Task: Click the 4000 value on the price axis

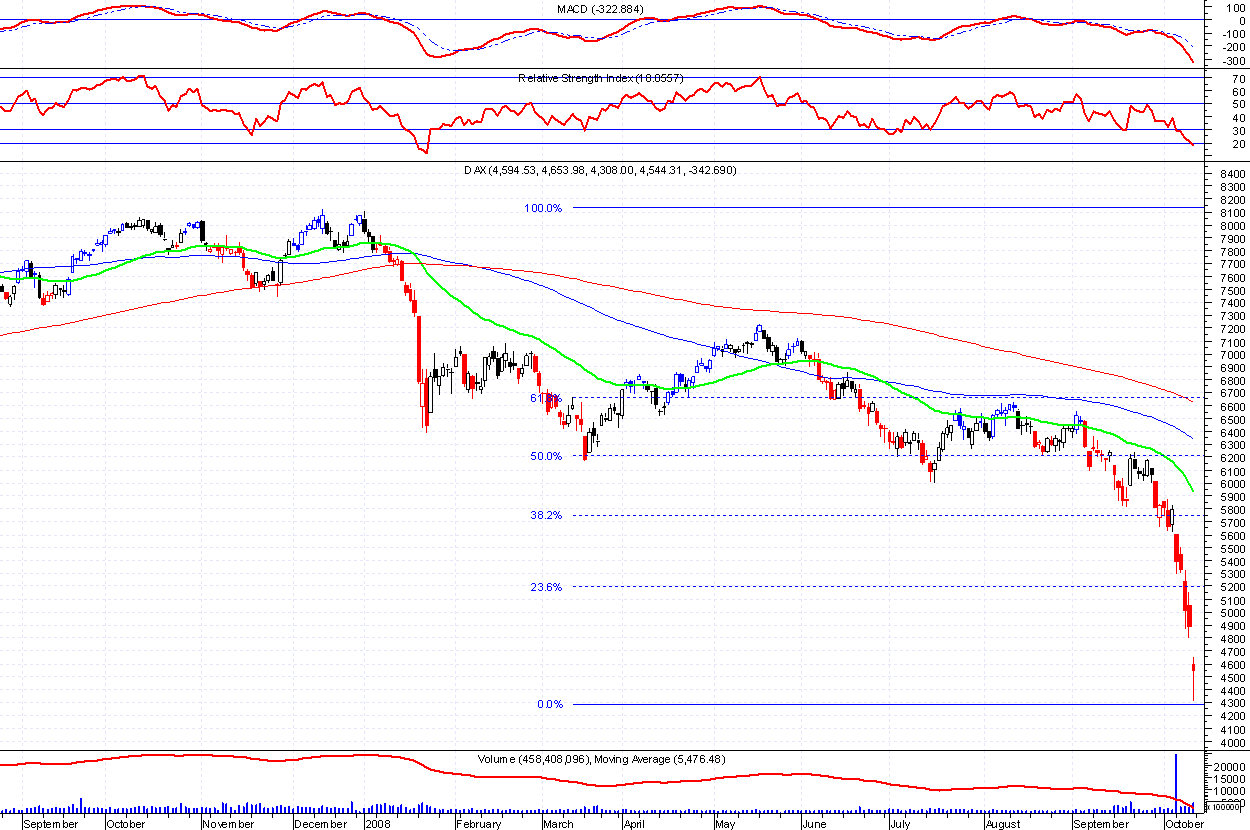Action: coord(1231,743)
